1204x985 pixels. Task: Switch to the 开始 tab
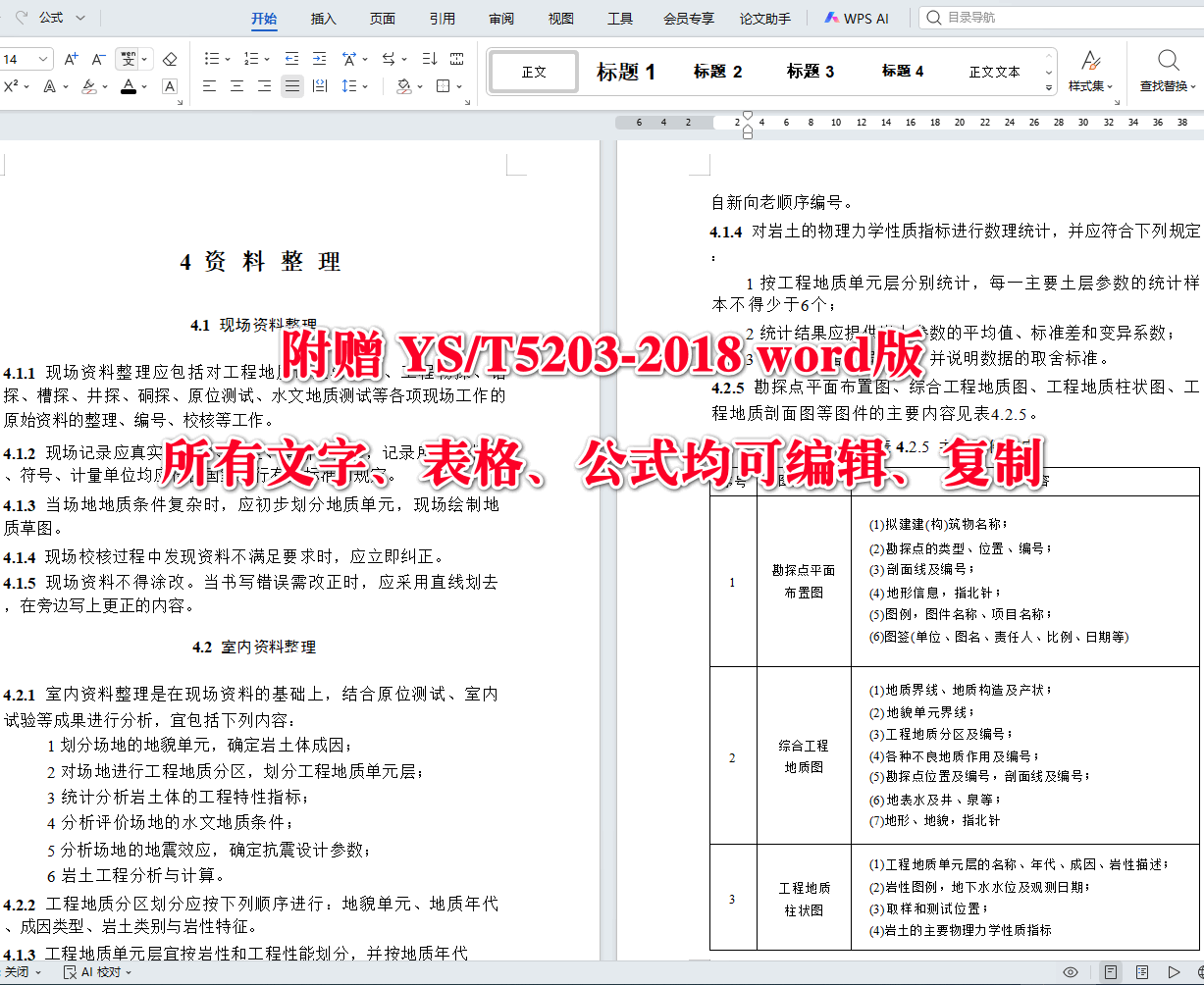click(263, 19)
